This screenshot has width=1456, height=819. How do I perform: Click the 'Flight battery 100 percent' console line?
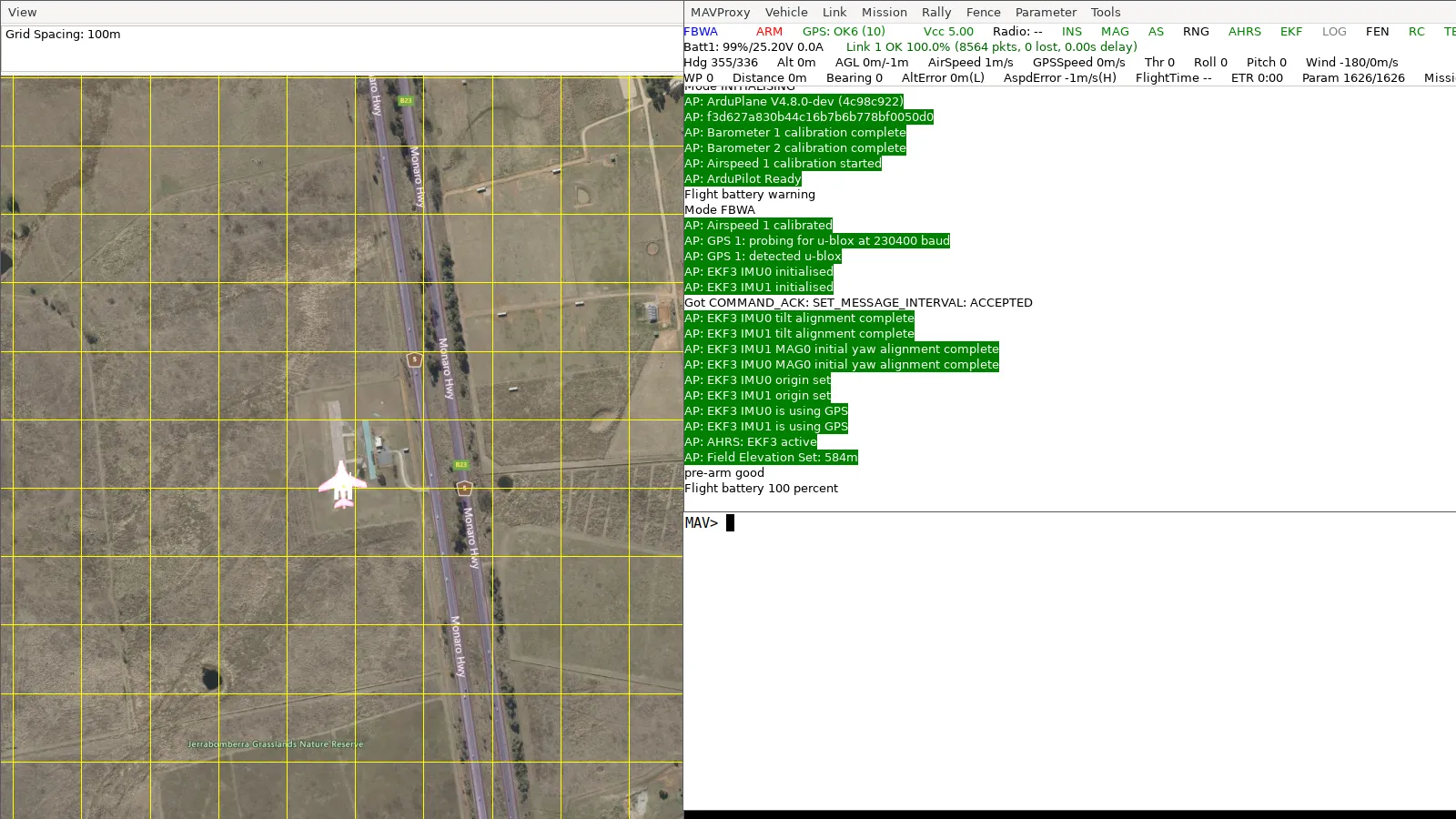click(761, 489)
